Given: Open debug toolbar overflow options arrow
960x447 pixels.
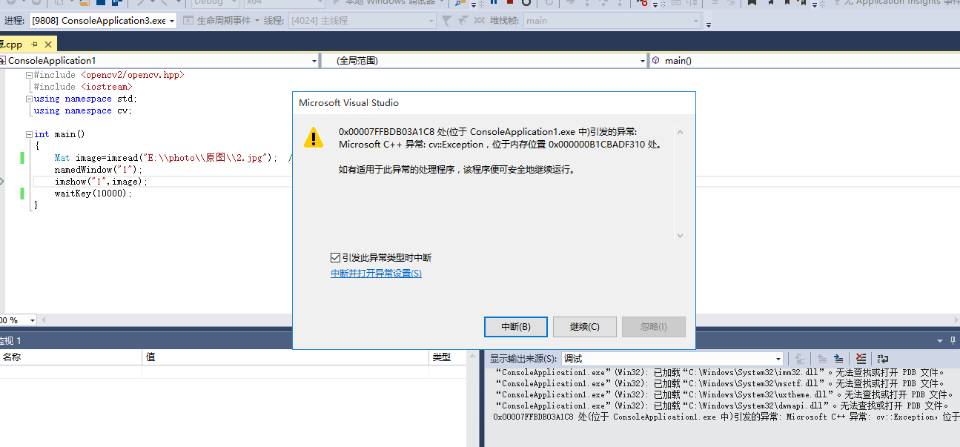Looking at the screenshot, I should (708, 24).
